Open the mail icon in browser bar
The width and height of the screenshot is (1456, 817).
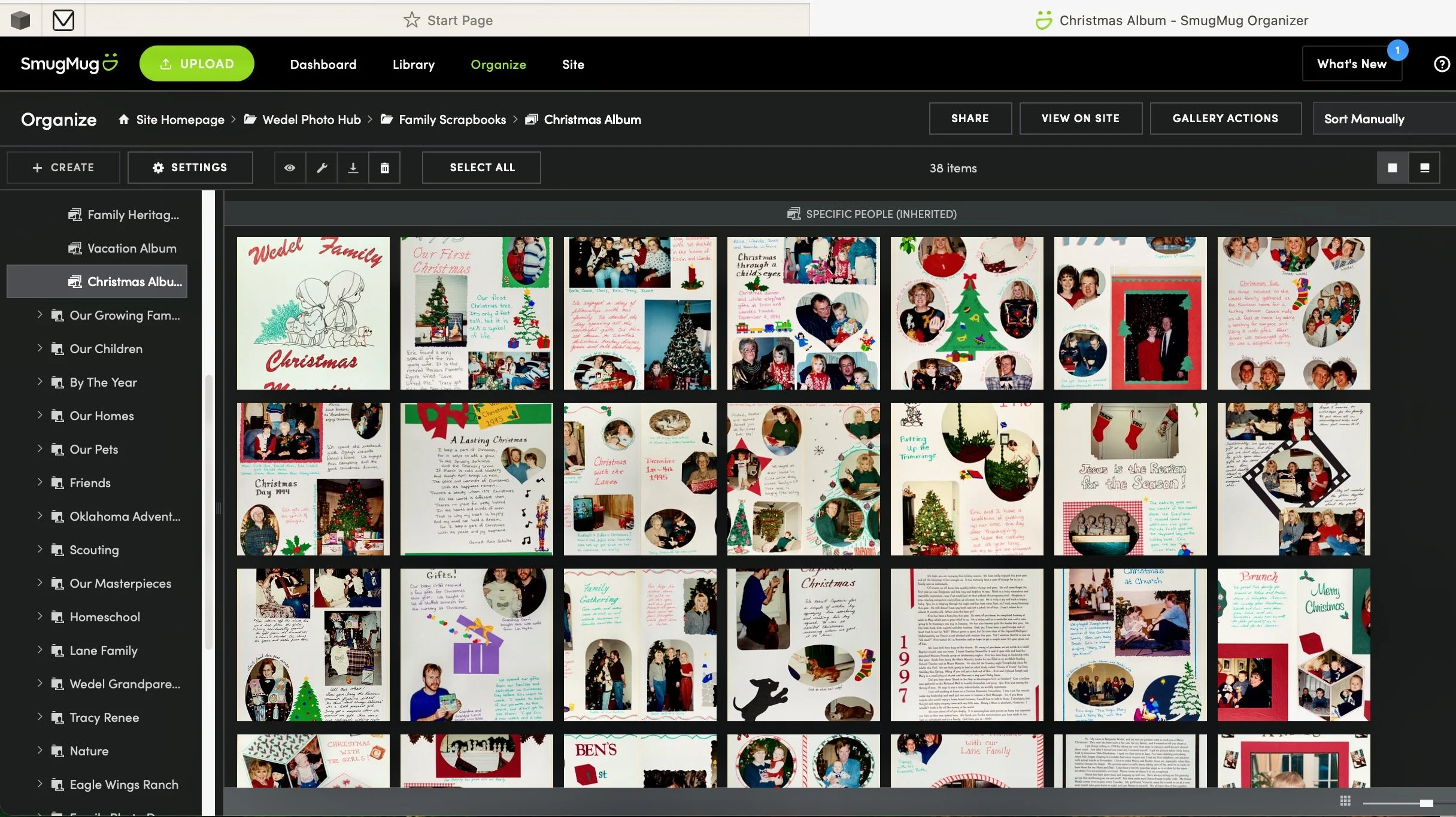pos(63,20)
